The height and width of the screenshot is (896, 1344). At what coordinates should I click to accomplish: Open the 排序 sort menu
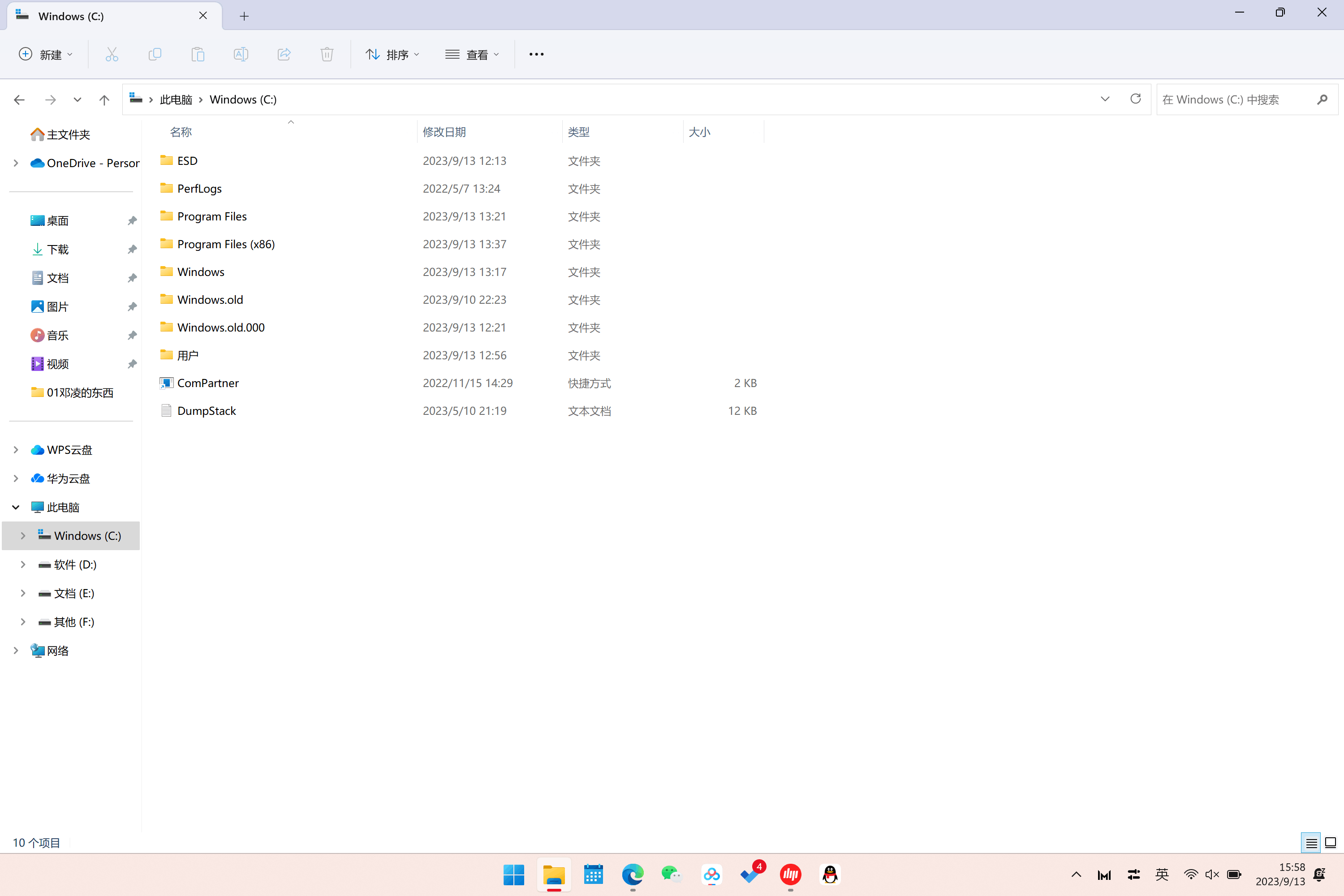pyautogui.click(x=392, y=54)
